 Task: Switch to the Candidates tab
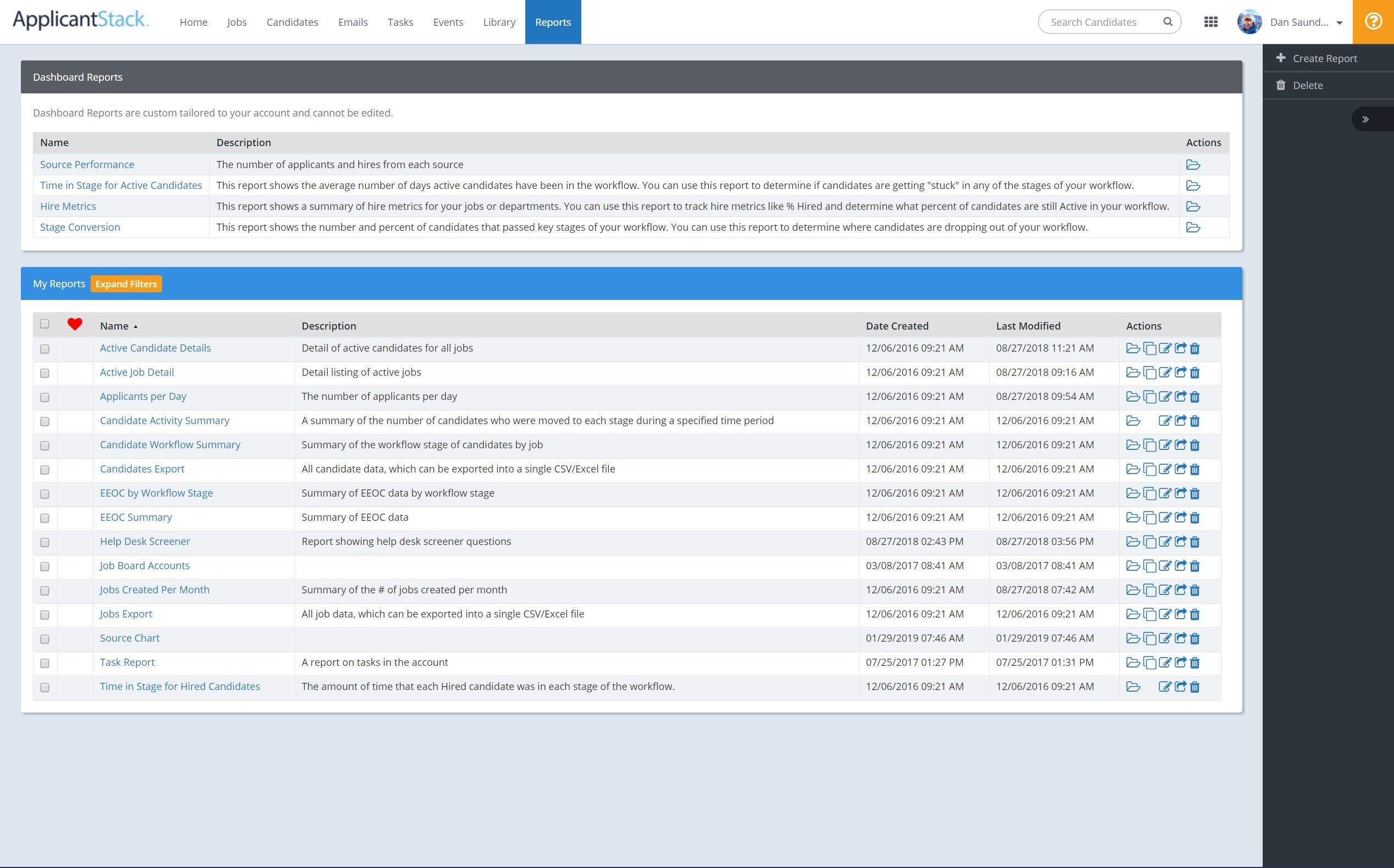coord(292,22)
